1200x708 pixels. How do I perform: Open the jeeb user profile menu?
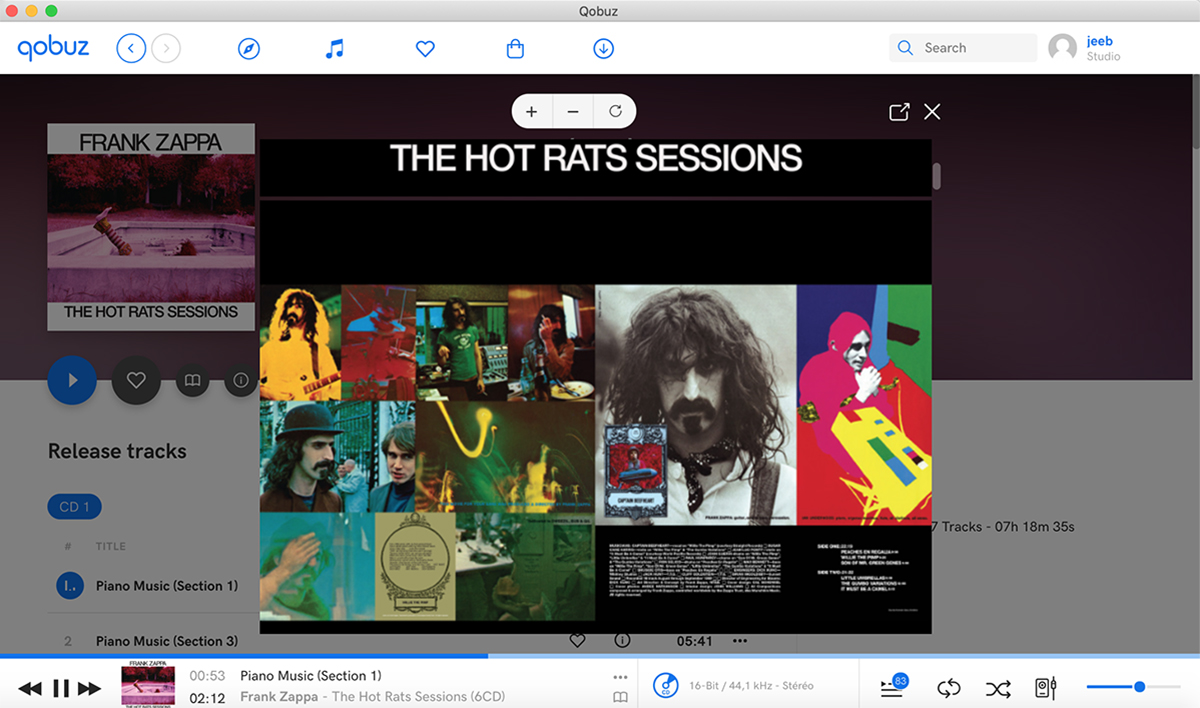1085,48
